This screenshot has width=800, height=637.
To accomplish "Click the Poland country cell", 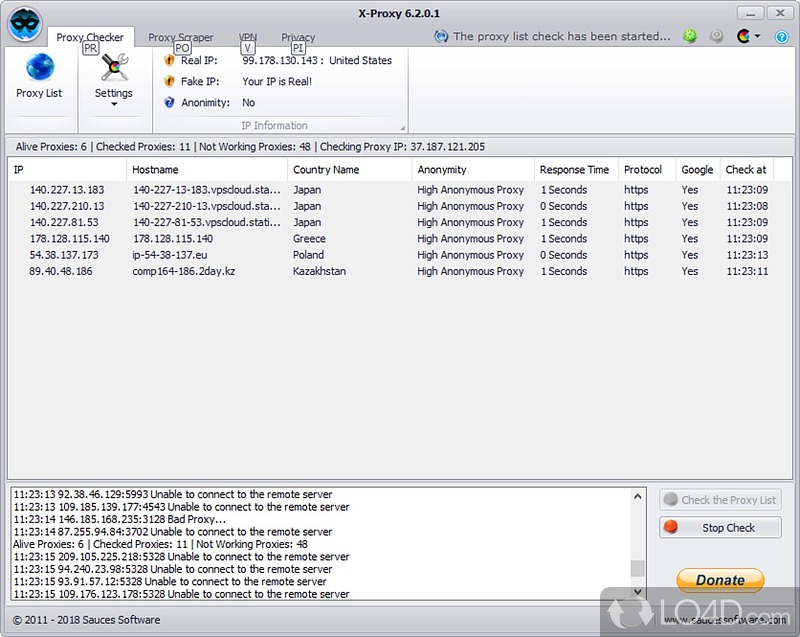I will (x=308, y=255).
